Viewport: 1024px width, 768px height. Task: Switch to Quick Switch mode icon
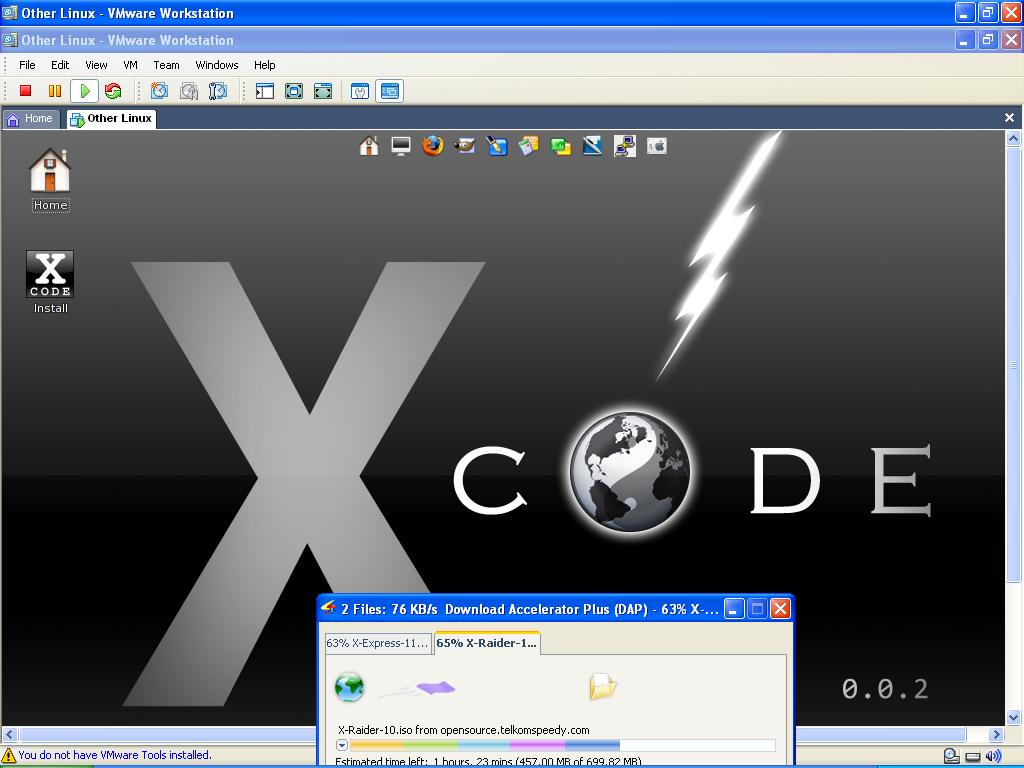(294, 91)
